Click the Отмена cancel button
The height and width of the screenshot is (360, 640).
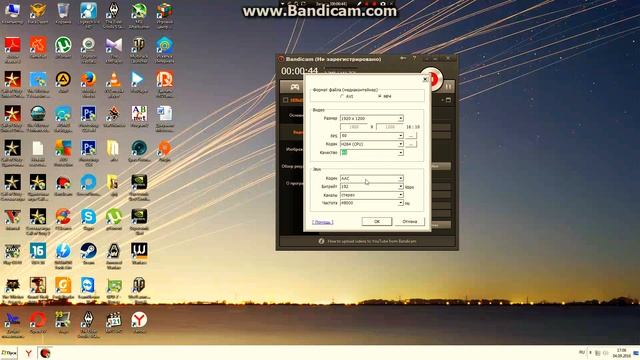tap(409, 221)
